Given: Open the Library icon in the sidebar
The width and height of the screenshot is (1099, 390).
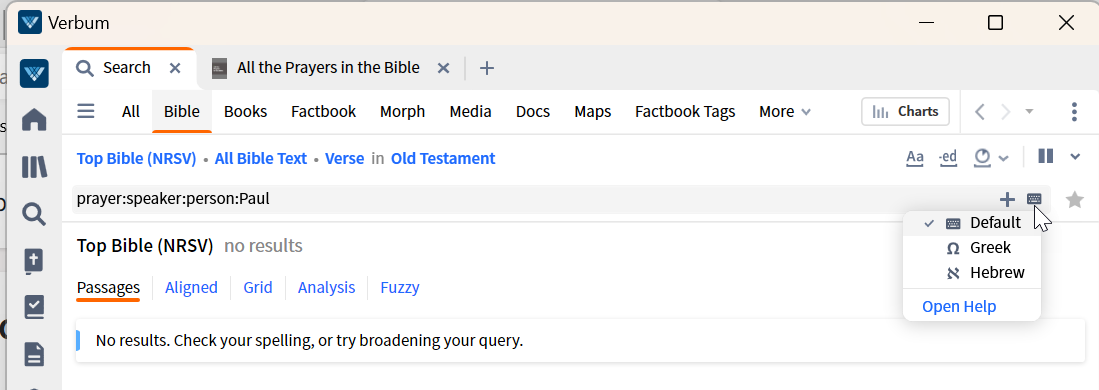Looking at the screenshot, I should click(34, 167).
